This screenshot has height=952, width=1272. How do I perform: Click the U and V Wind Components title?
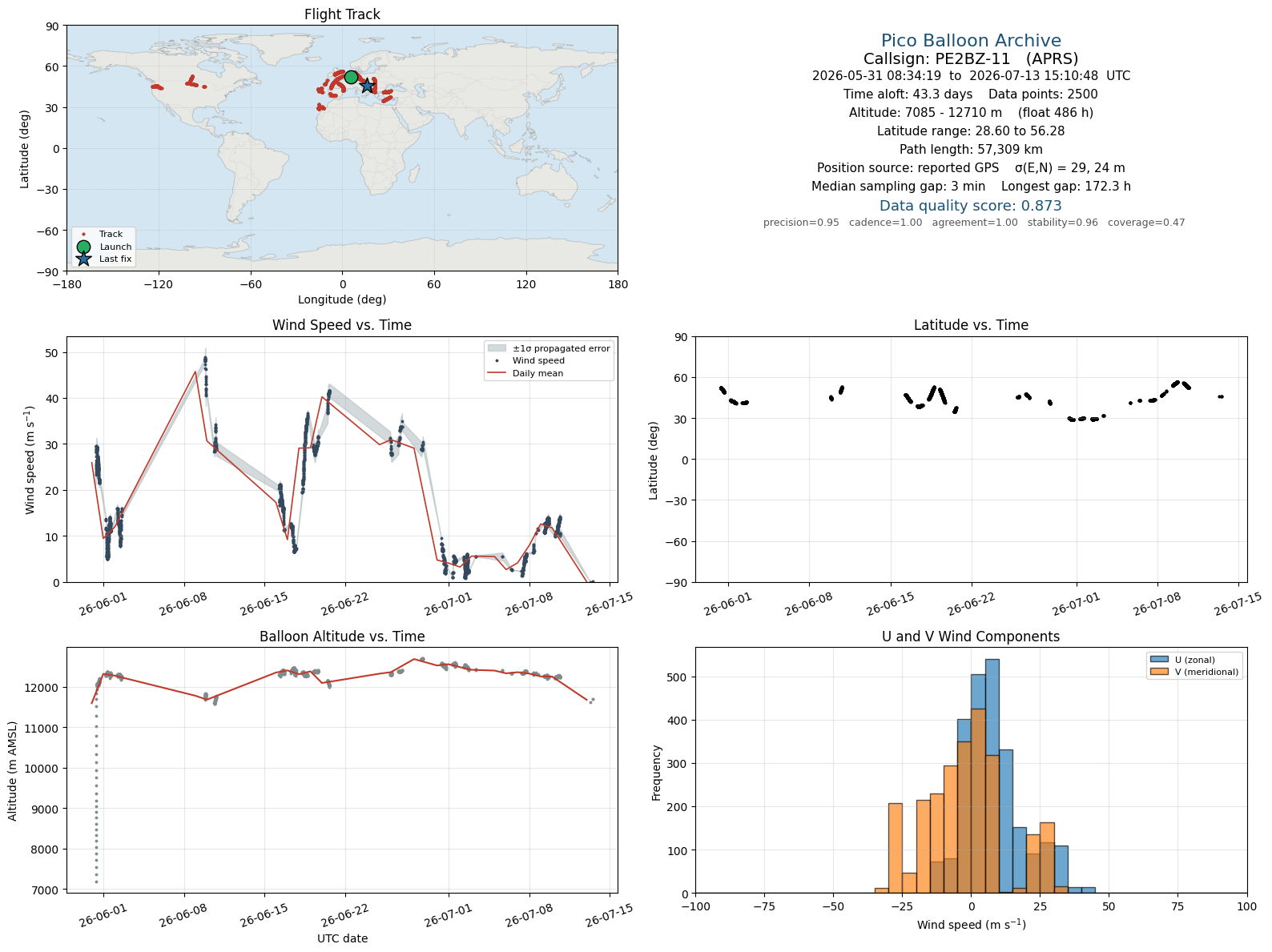[971, 637]
